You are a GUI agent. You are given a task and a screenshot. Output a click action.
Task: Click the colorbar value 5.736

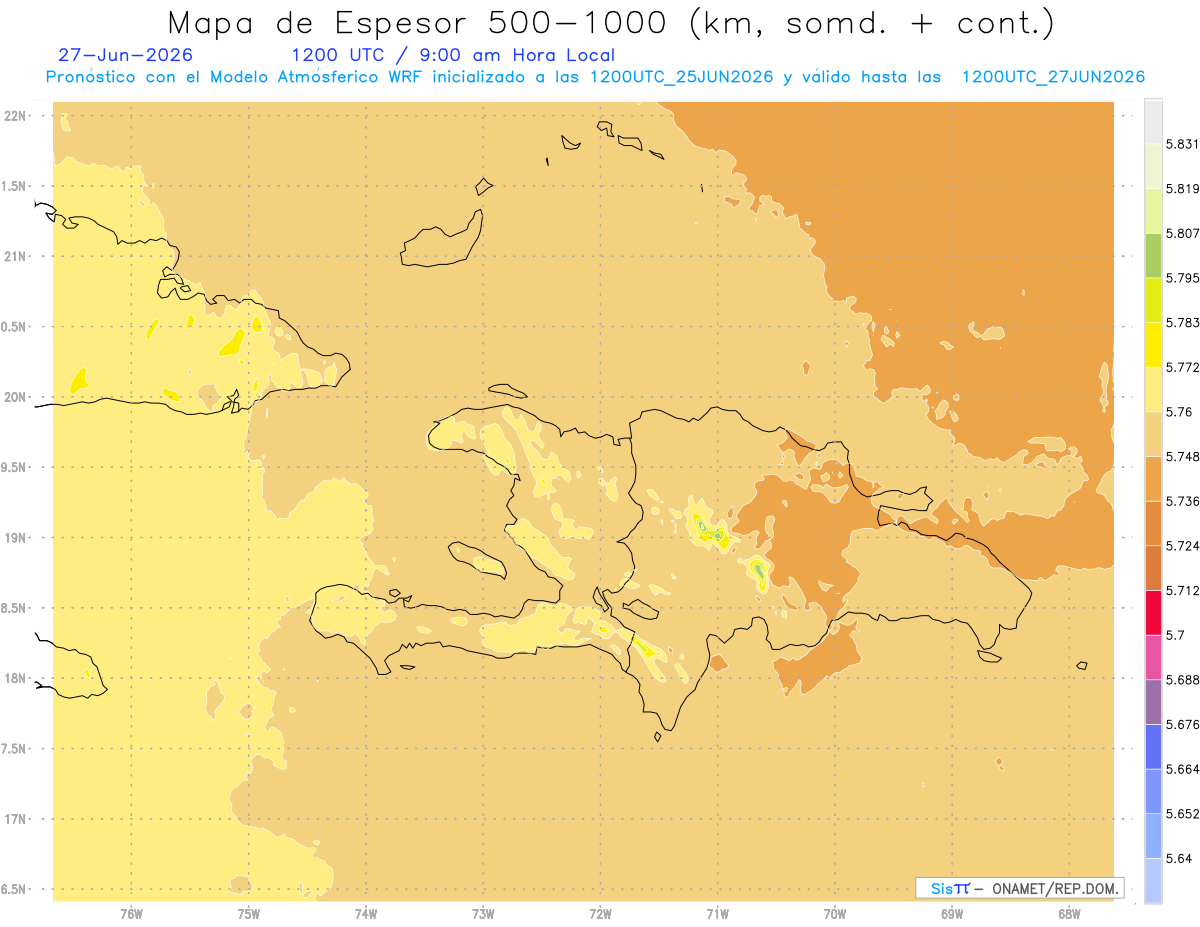coord(1182,501)
